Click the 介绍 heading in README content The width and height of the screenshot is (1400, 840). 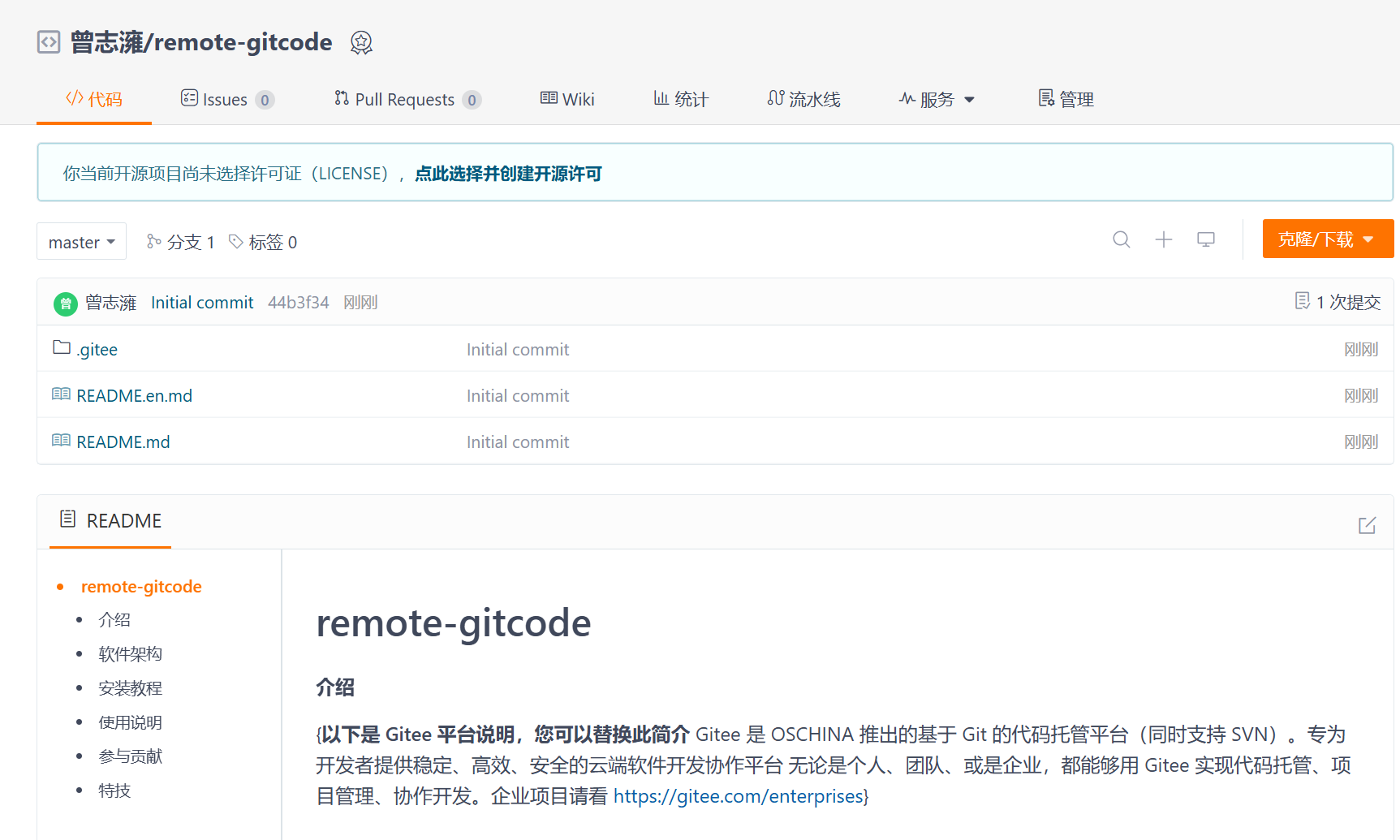click(x=335, y=687)
